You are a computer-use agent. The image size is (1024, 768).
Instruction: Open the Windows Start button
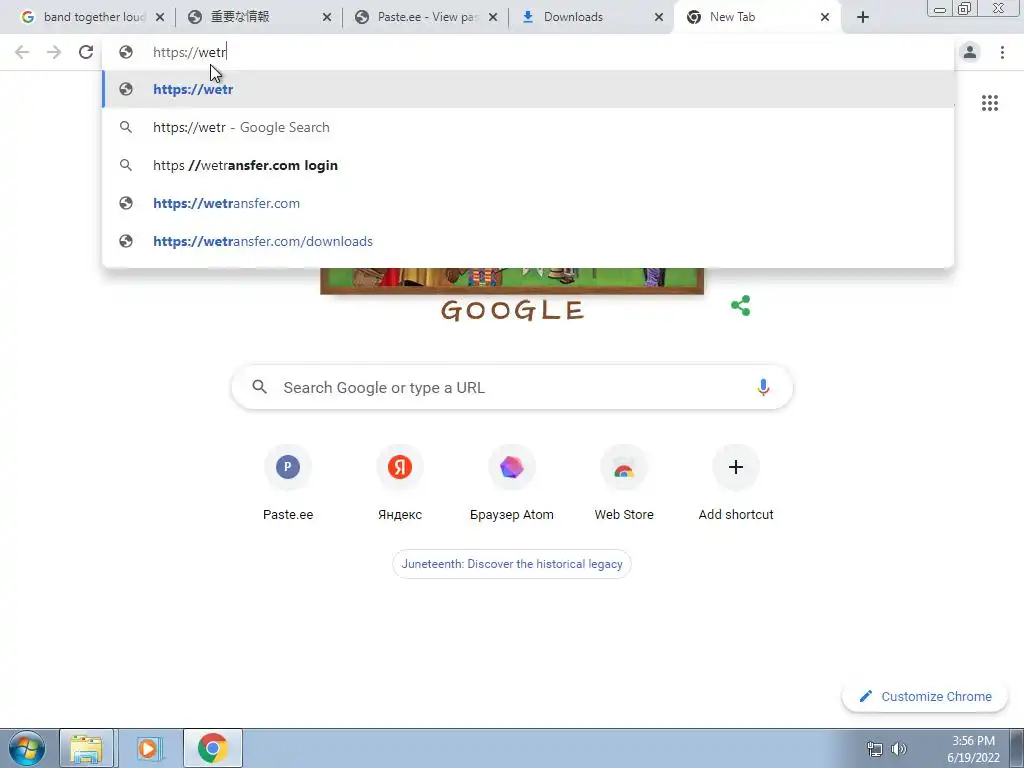click(27, 748)
